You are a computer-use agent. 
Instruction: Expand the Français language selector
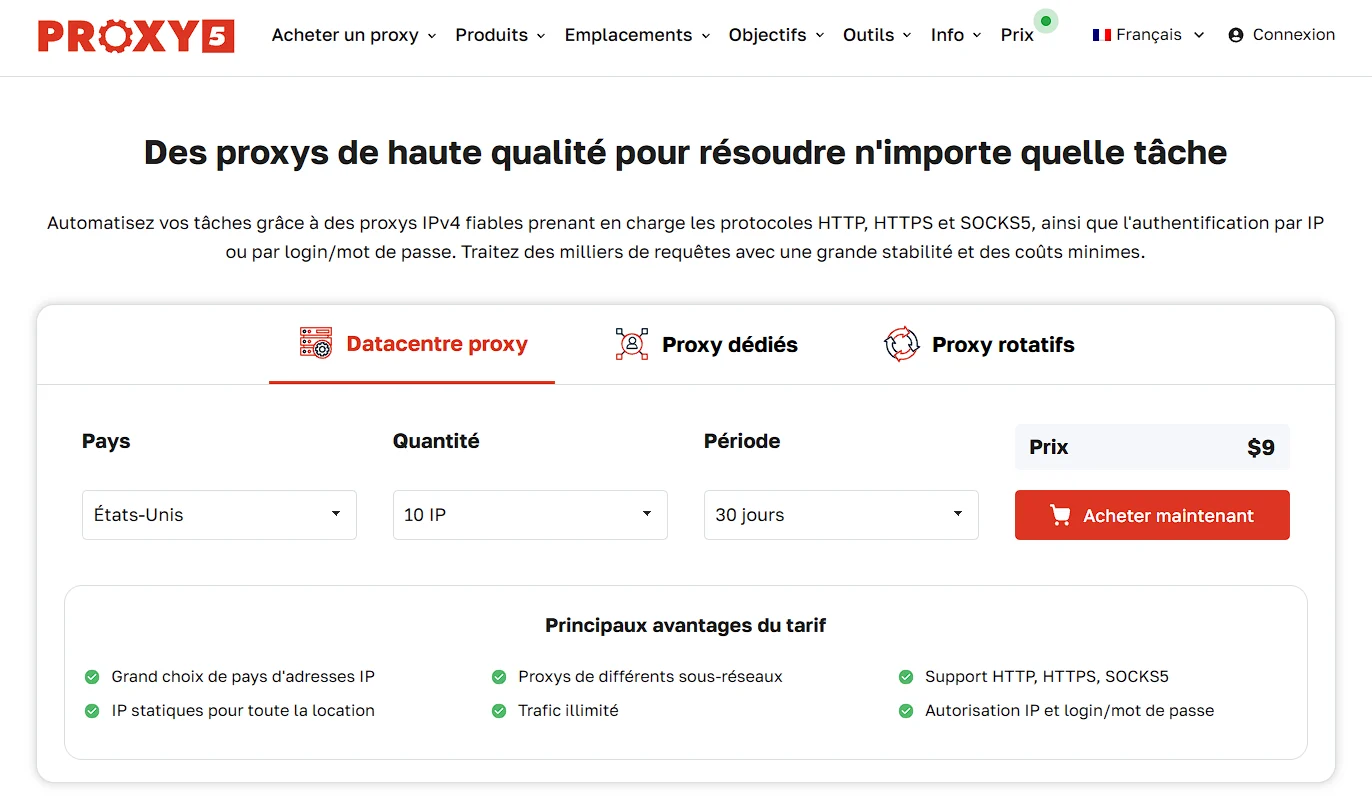[x=1148, y=35]
